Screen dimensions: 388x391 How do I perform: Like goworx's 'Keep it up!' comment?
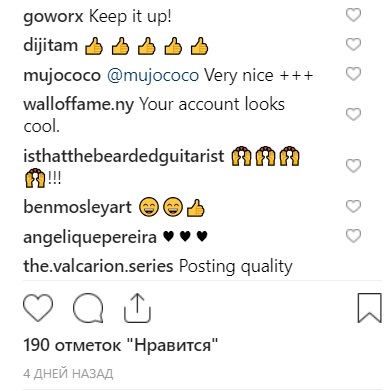click(353, 15)
